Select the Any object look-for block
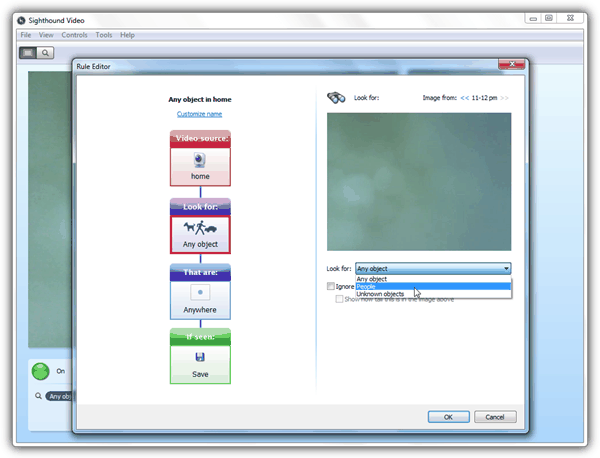Image resolution: width=600 pixels, height=458 pixels. (200, 235)
